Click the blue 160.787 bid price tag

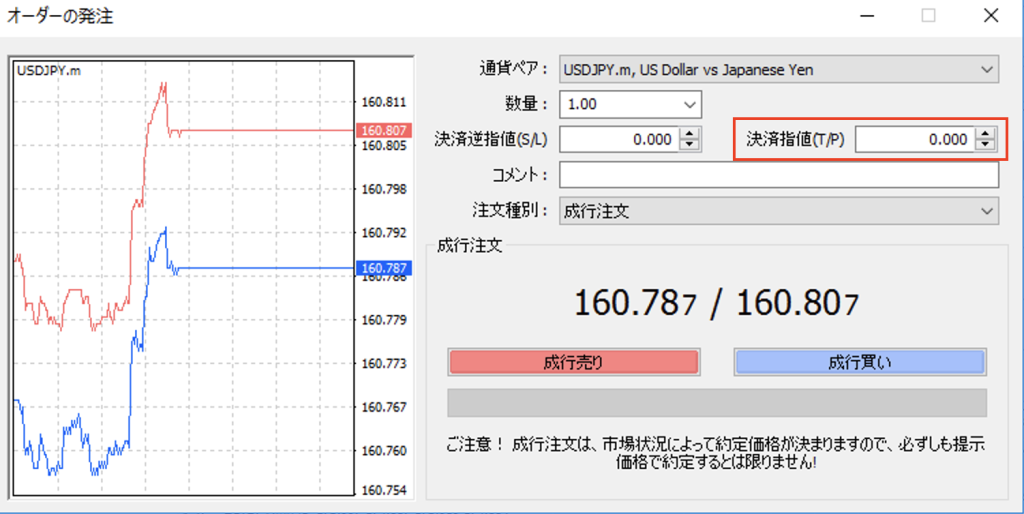(384, 268)
